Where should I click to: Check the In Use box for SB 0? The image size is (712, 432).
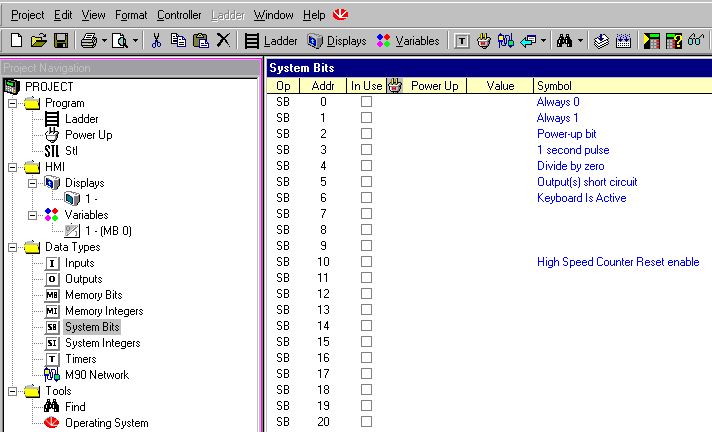(x=366, y=102)
